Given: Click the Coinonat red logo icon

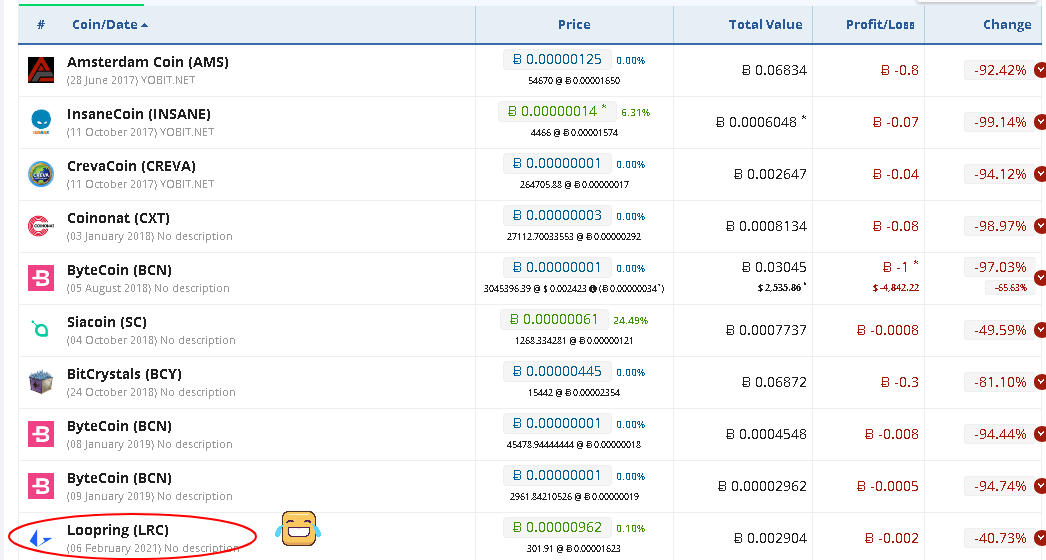Looking at the screenshot, I should click(x=41, y=226).
